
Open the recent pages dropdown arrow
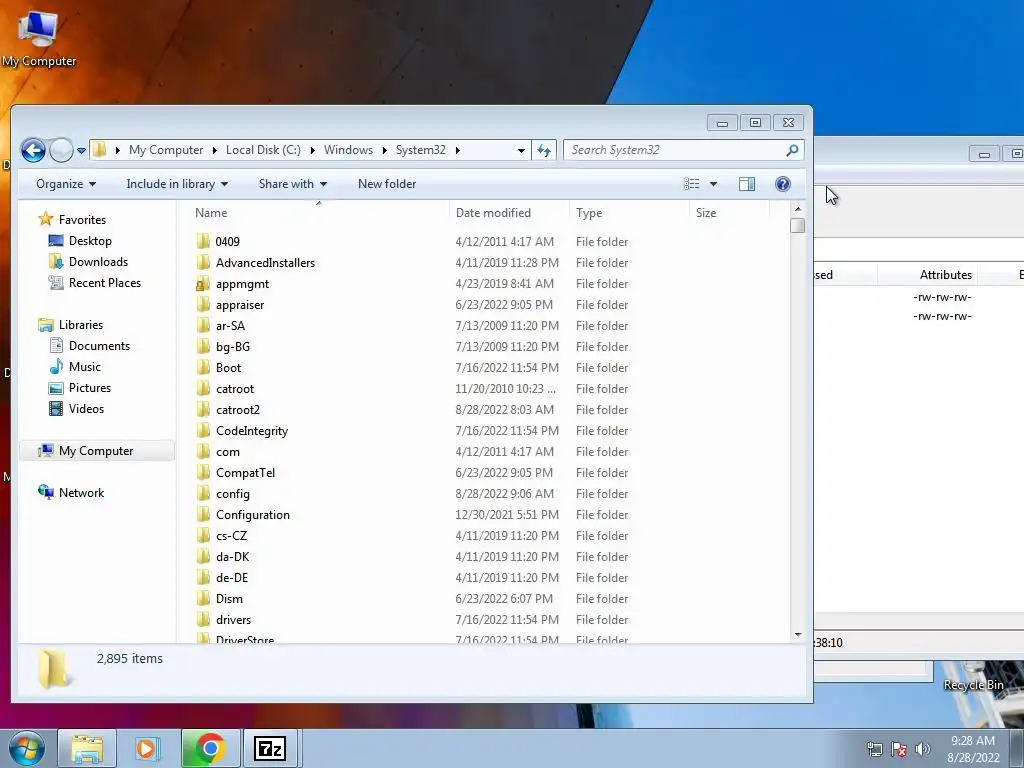tap(82, 151)
